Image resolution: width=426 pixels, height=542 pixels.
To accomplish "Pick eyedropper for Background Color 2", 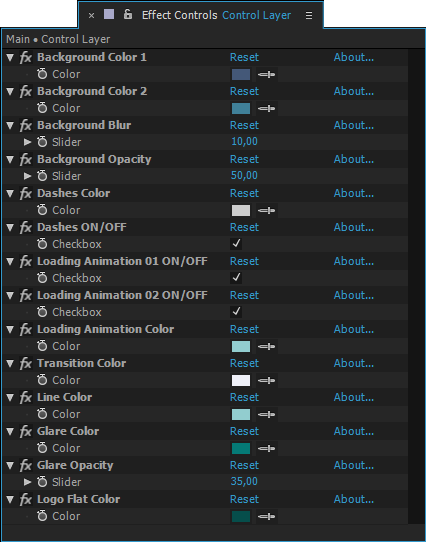I will point(267,108).
